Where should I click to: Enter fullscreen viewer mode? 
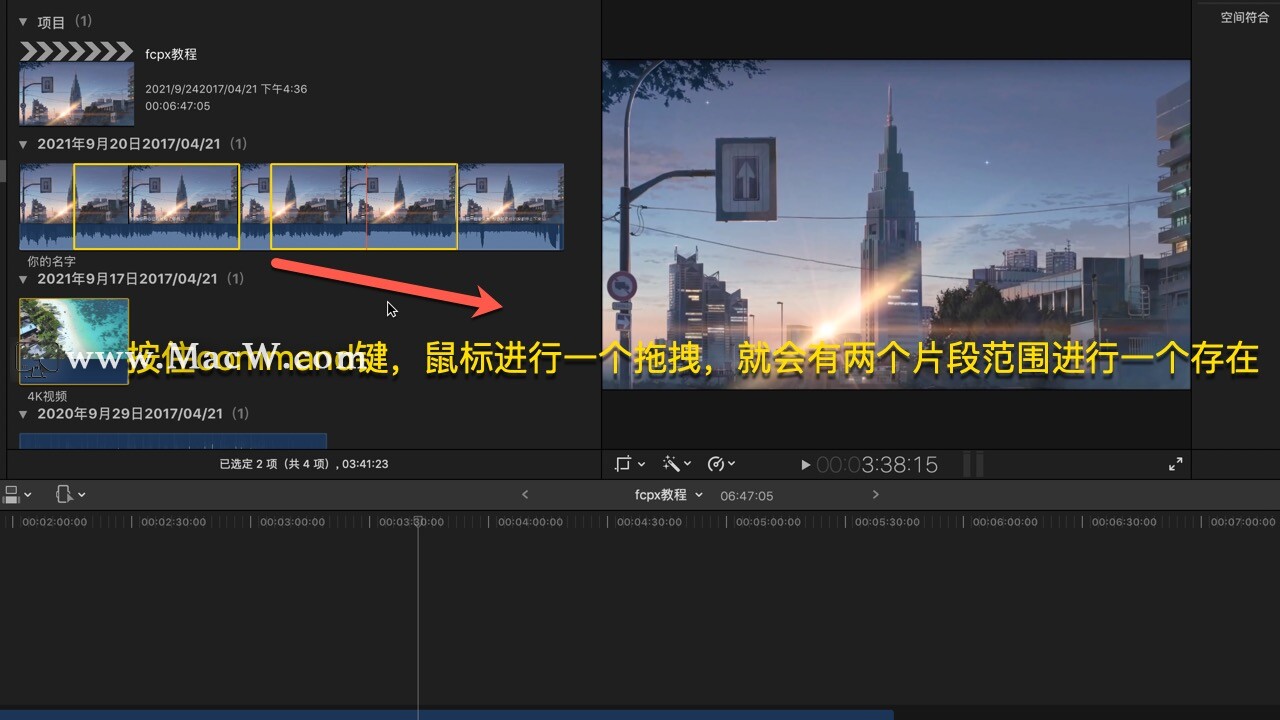(1176, 464)
